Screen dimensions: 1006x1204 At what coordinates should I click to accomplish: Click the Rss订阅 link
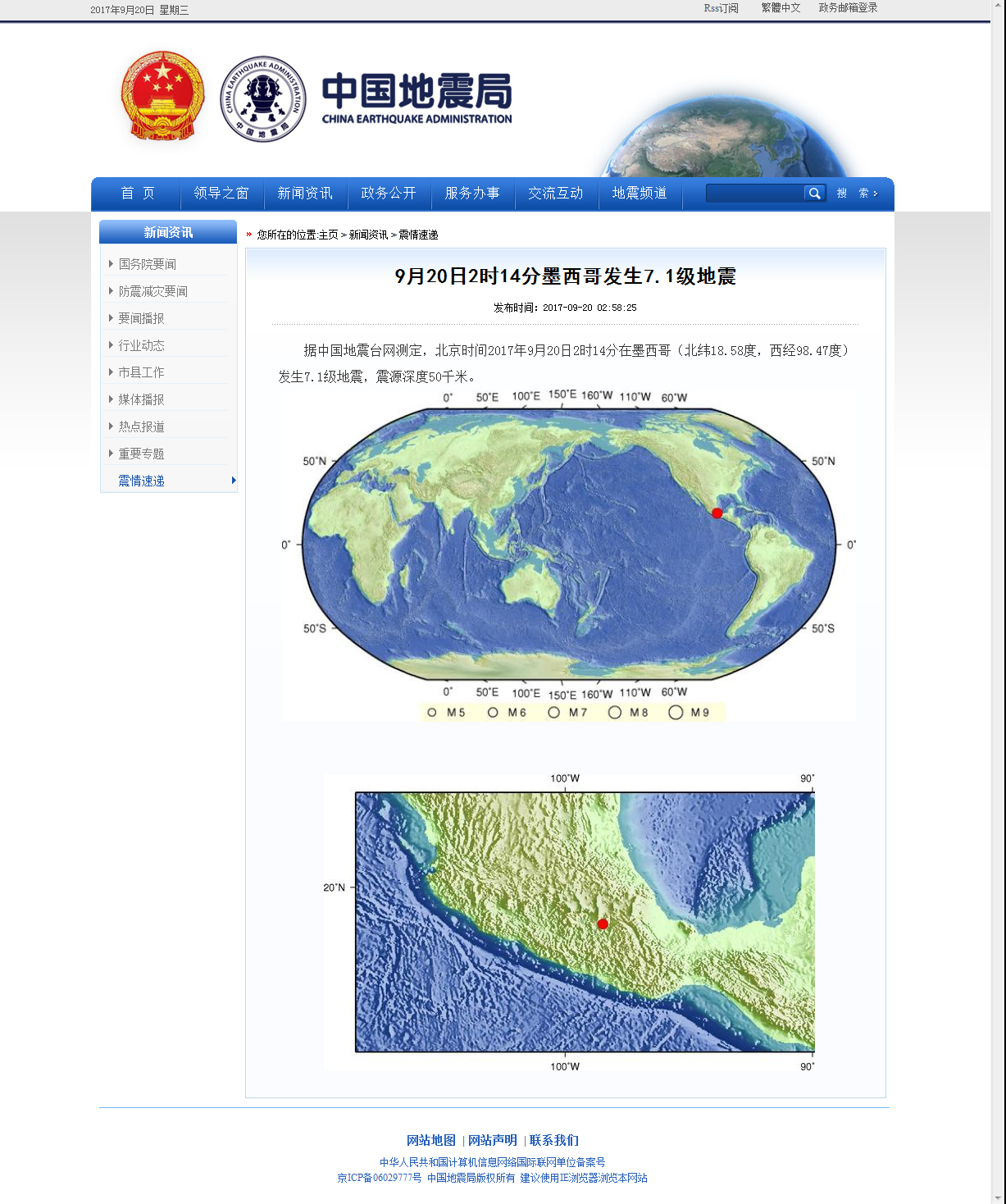pyautogui.click(x=721, y=8)
